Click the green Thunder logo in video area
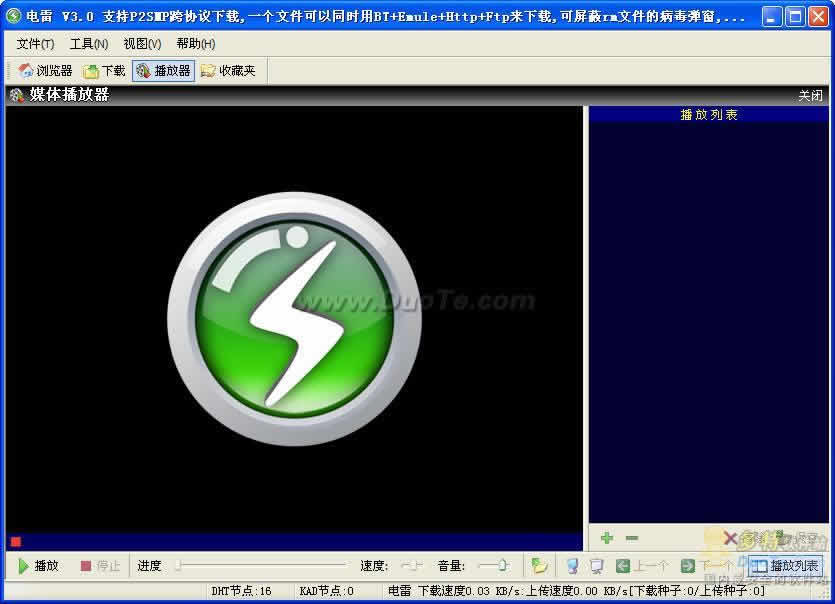The width and height of the screenshot is (835, 604). pos(294,319)
